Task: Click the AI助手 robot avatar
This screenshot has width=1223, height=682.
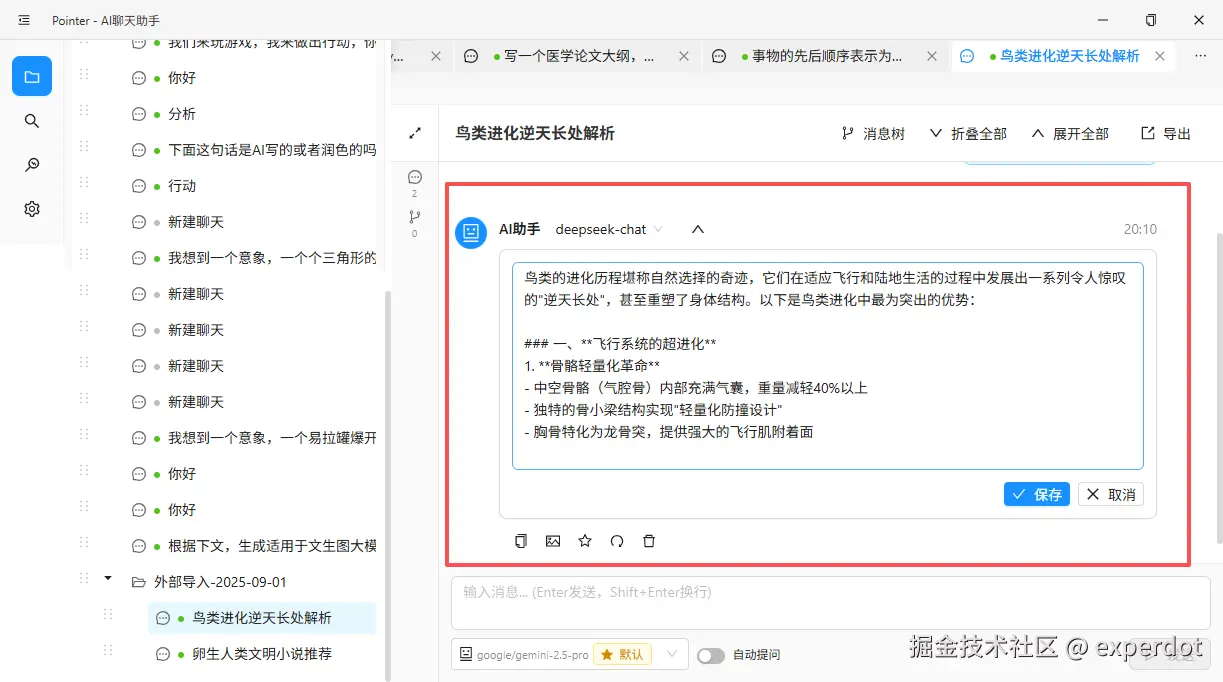Action: coord(471,233)
